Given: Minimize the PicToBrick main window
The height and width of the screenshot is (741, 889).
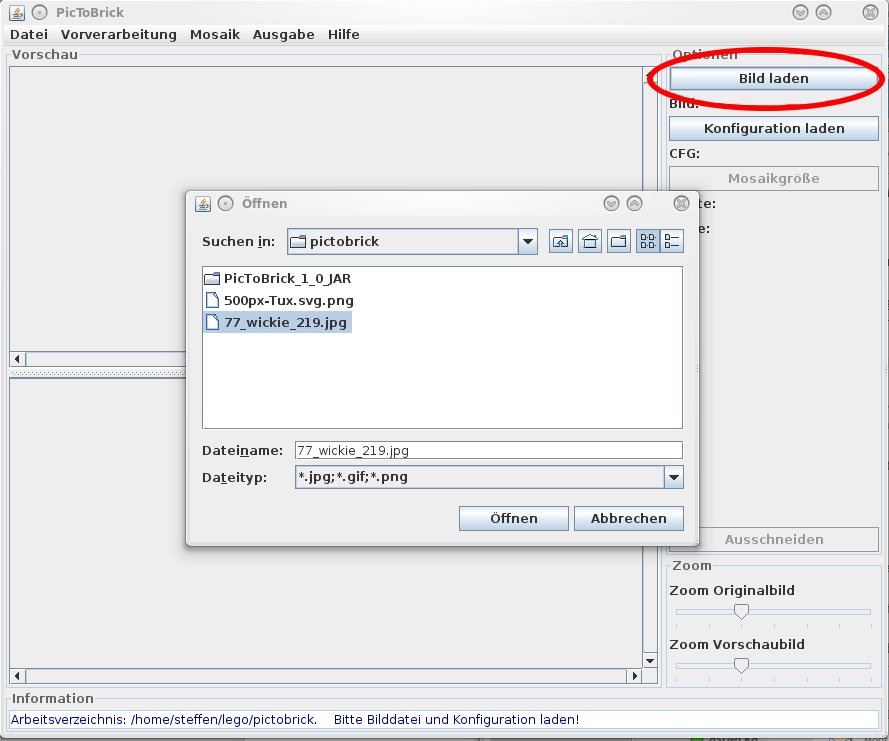Looking at the screenshot, I should [800, 12].
